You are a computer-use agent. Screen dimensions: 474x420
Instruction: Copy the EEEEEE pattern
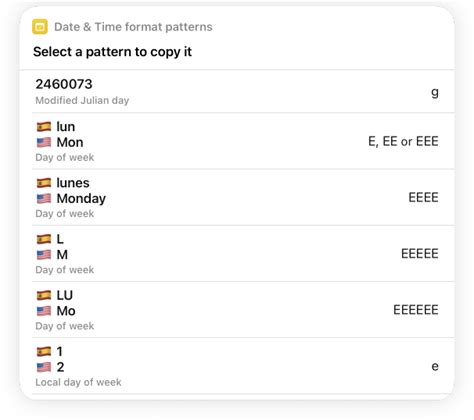click(416, 310)
